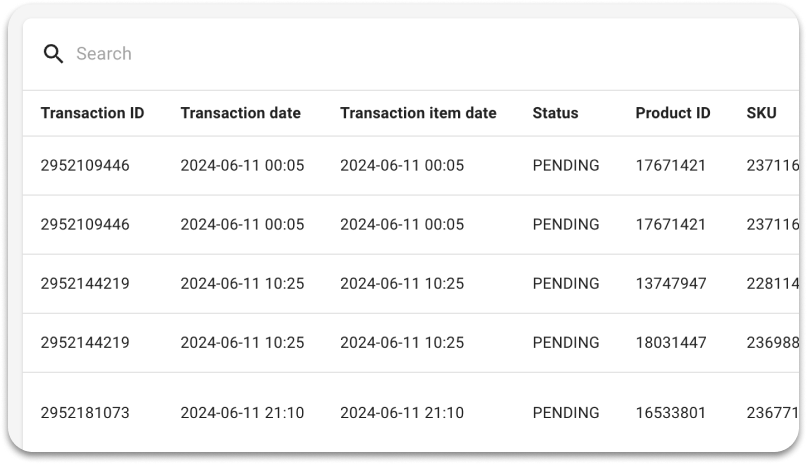Select first row transaction ID 2952109446
This screenshot has width=807, height=464.
85,166
